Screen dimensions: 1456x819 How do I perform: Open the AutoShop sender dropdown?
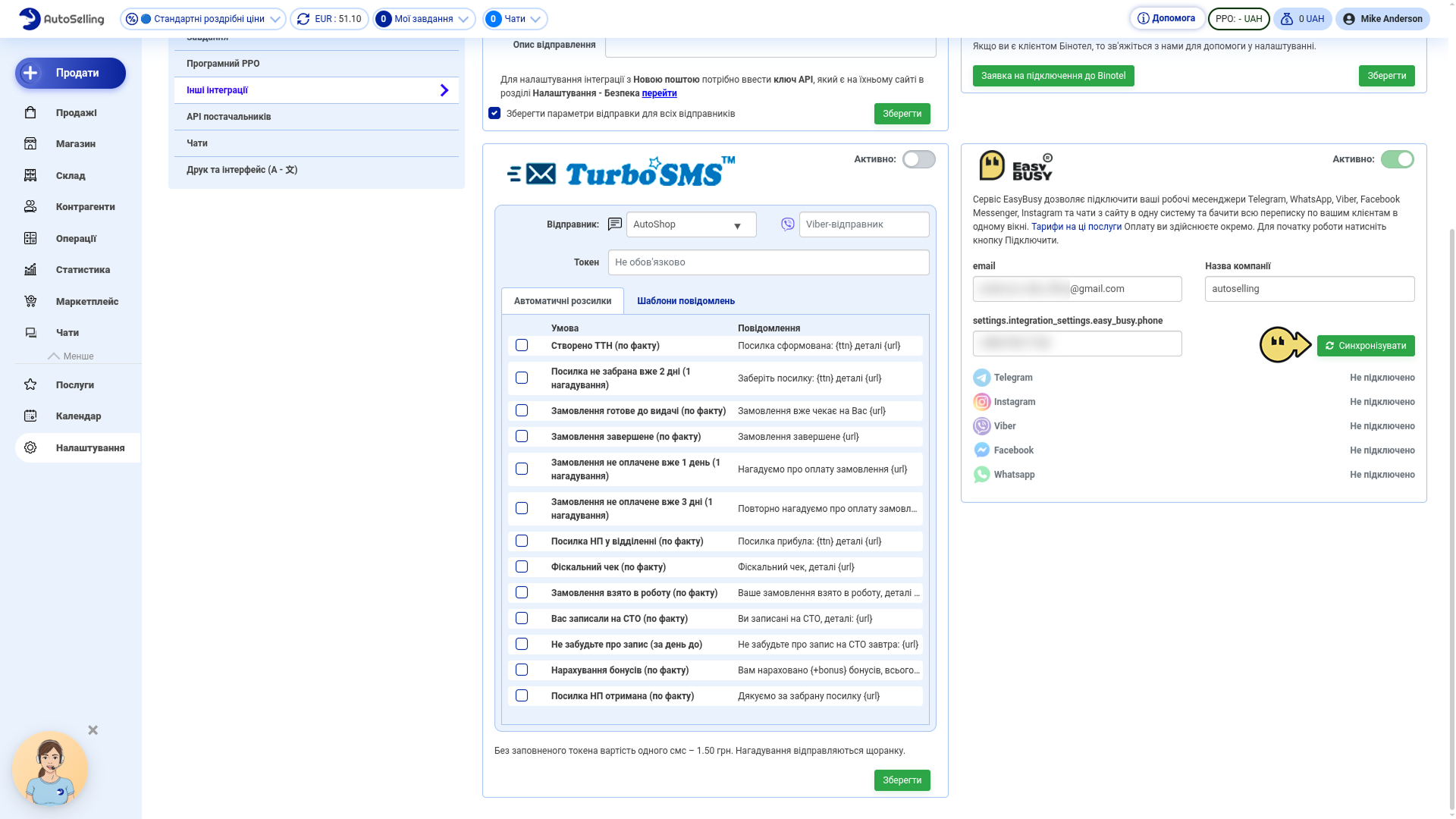(691, 224)
